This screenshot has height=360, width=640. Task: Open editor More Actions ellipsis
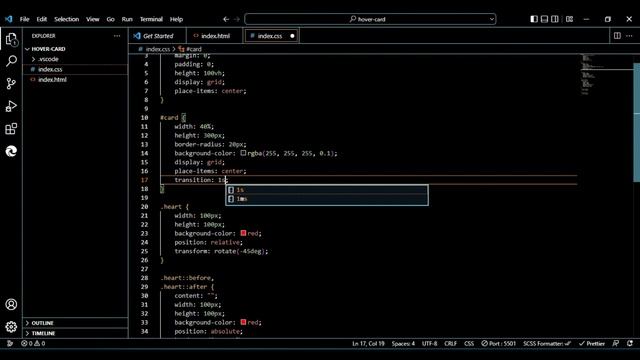[629, 36]
